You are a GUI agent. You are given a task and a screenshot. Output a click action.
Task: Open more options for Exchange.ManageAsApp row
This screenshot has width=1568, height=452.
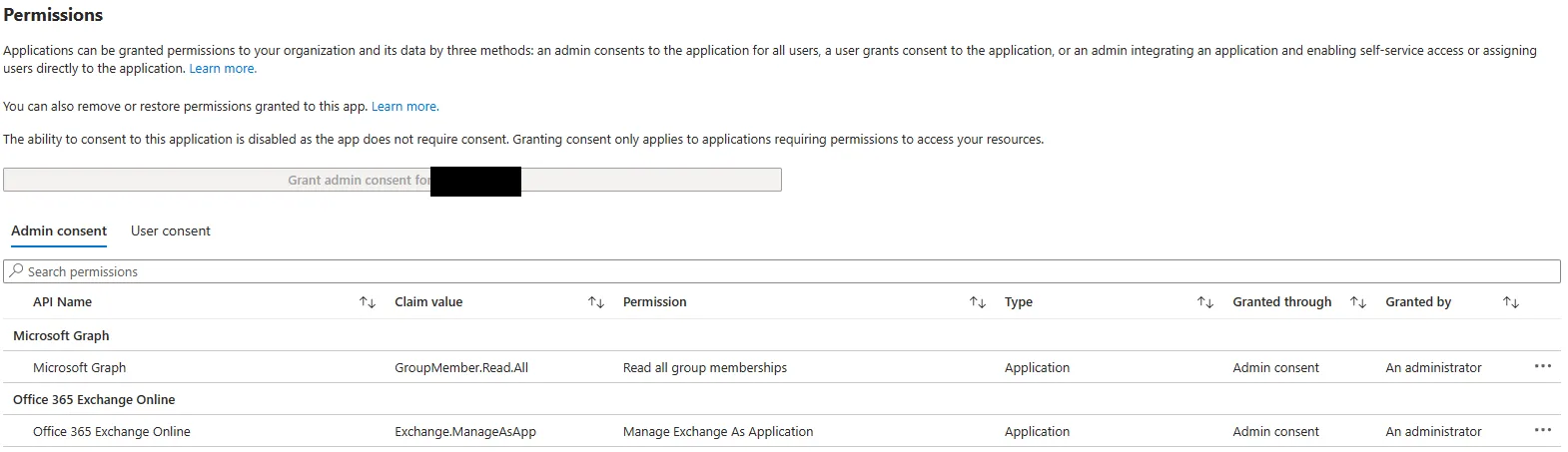click(x=1542, y=431)
